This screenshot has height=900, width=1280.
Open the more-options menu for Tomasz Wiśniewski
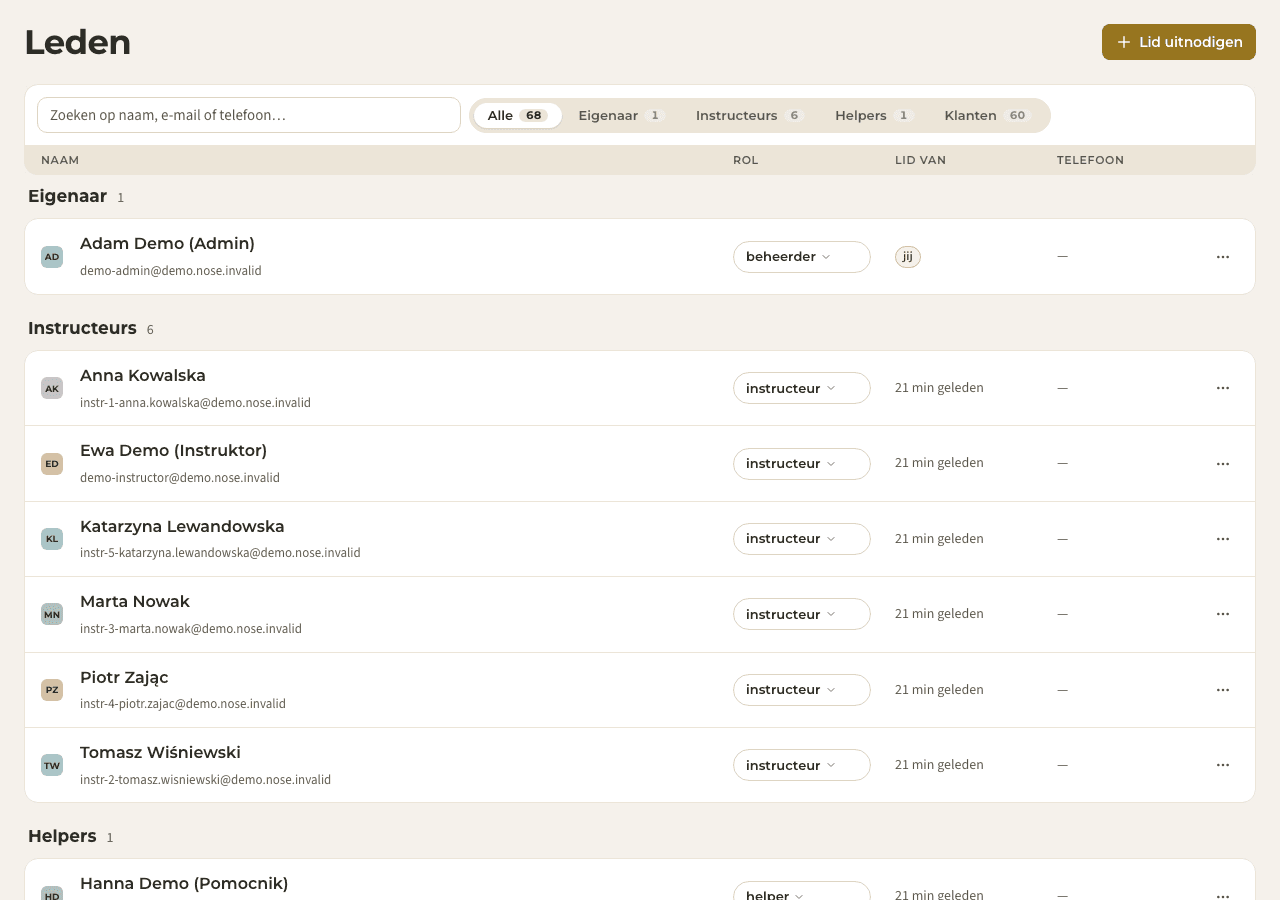[1222, 765]
